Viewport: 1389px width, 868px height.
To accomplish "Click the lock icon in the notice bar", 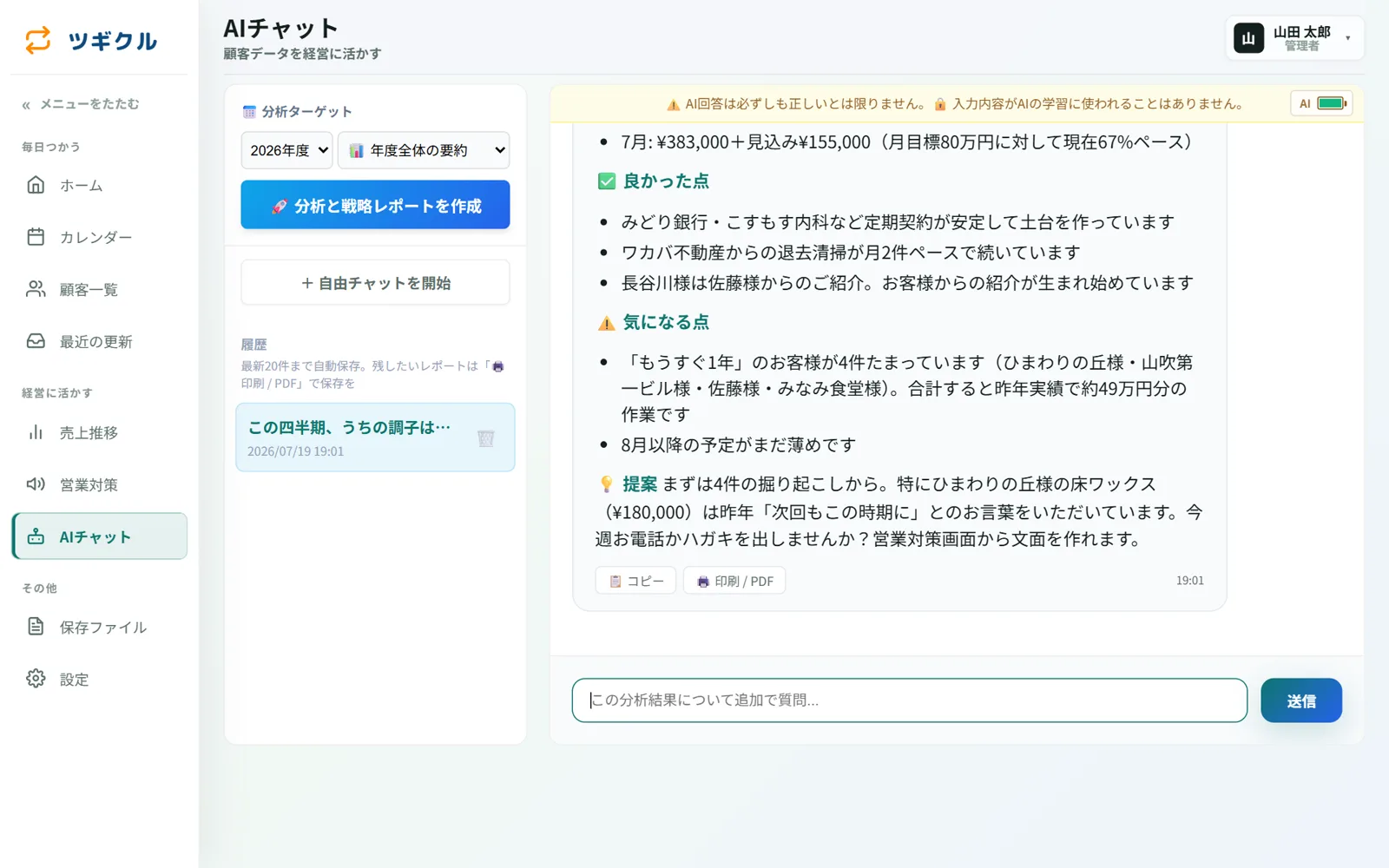I will 940,104.
